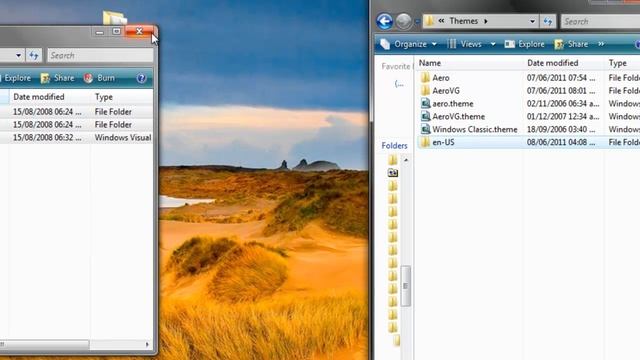Click Share in Themes window toolbar
The width and height of the screenshot is (640, 360).
coord(571,44)
